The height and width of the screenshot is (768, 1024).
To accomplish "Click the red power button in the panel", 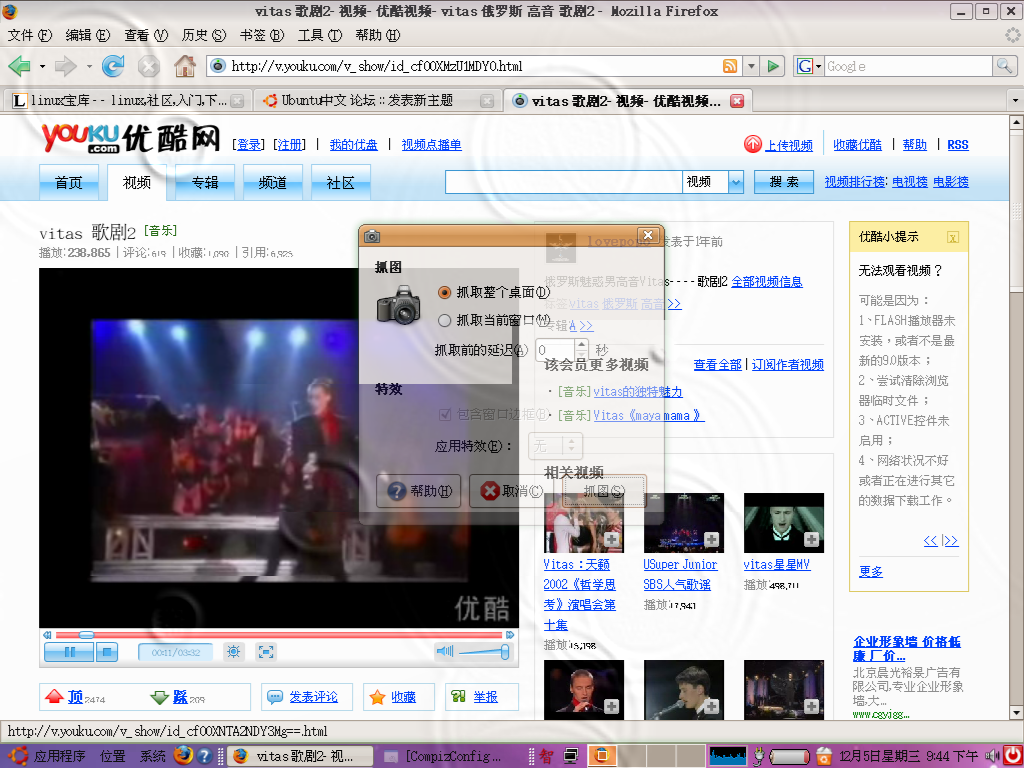I will [x=1013, y=756].
